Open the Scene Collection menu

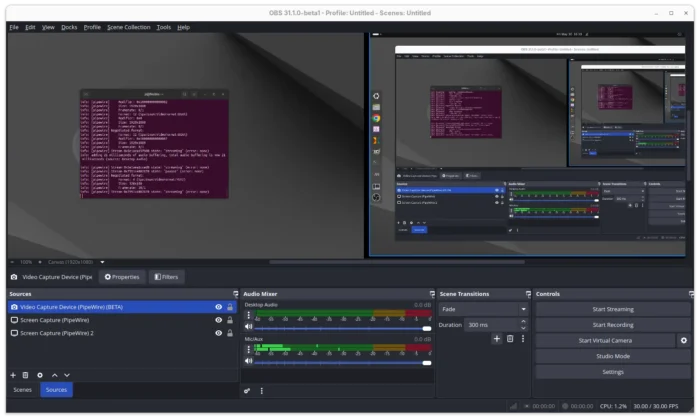point(128,27)
